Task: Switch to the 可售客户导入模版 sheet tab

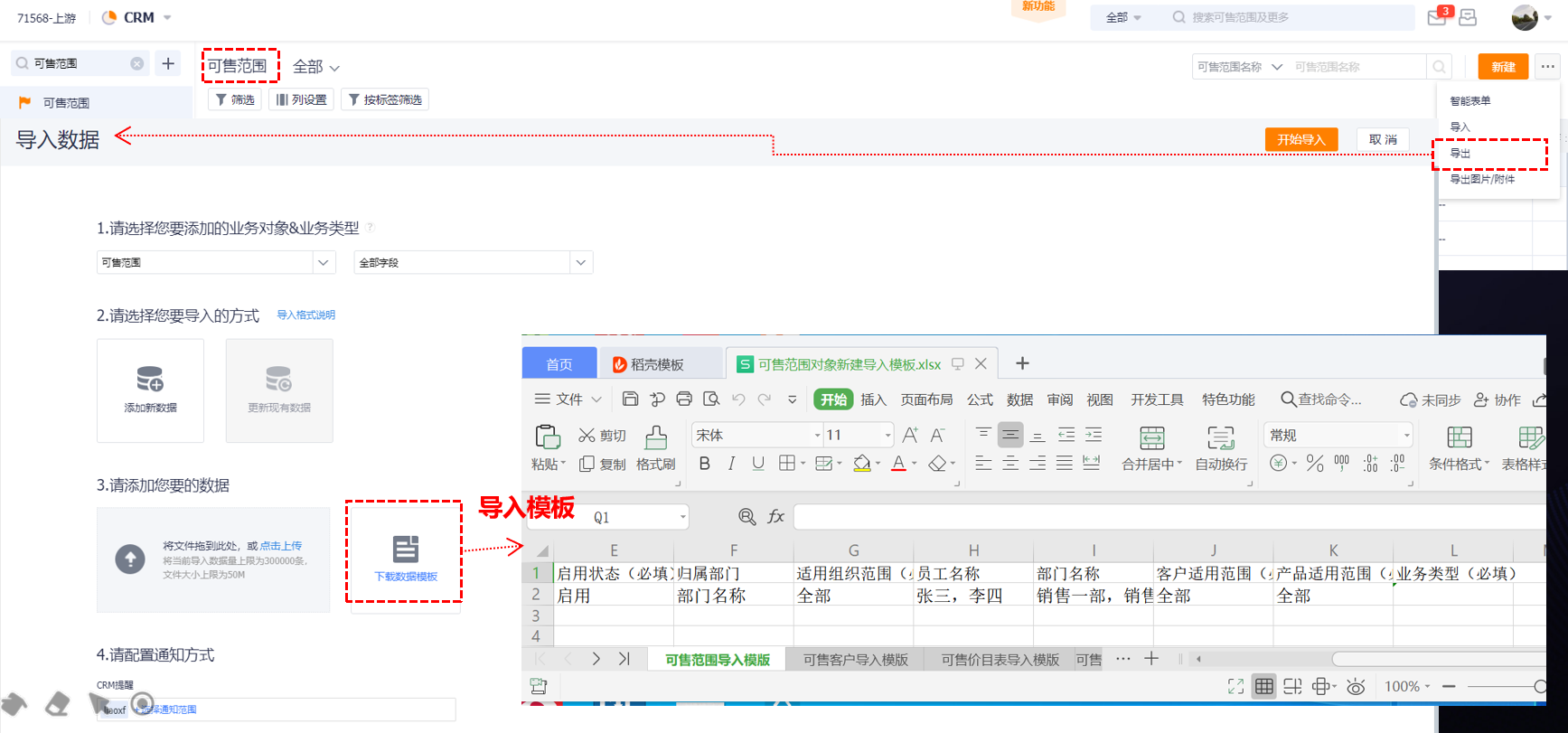Action: coord(855,660)
